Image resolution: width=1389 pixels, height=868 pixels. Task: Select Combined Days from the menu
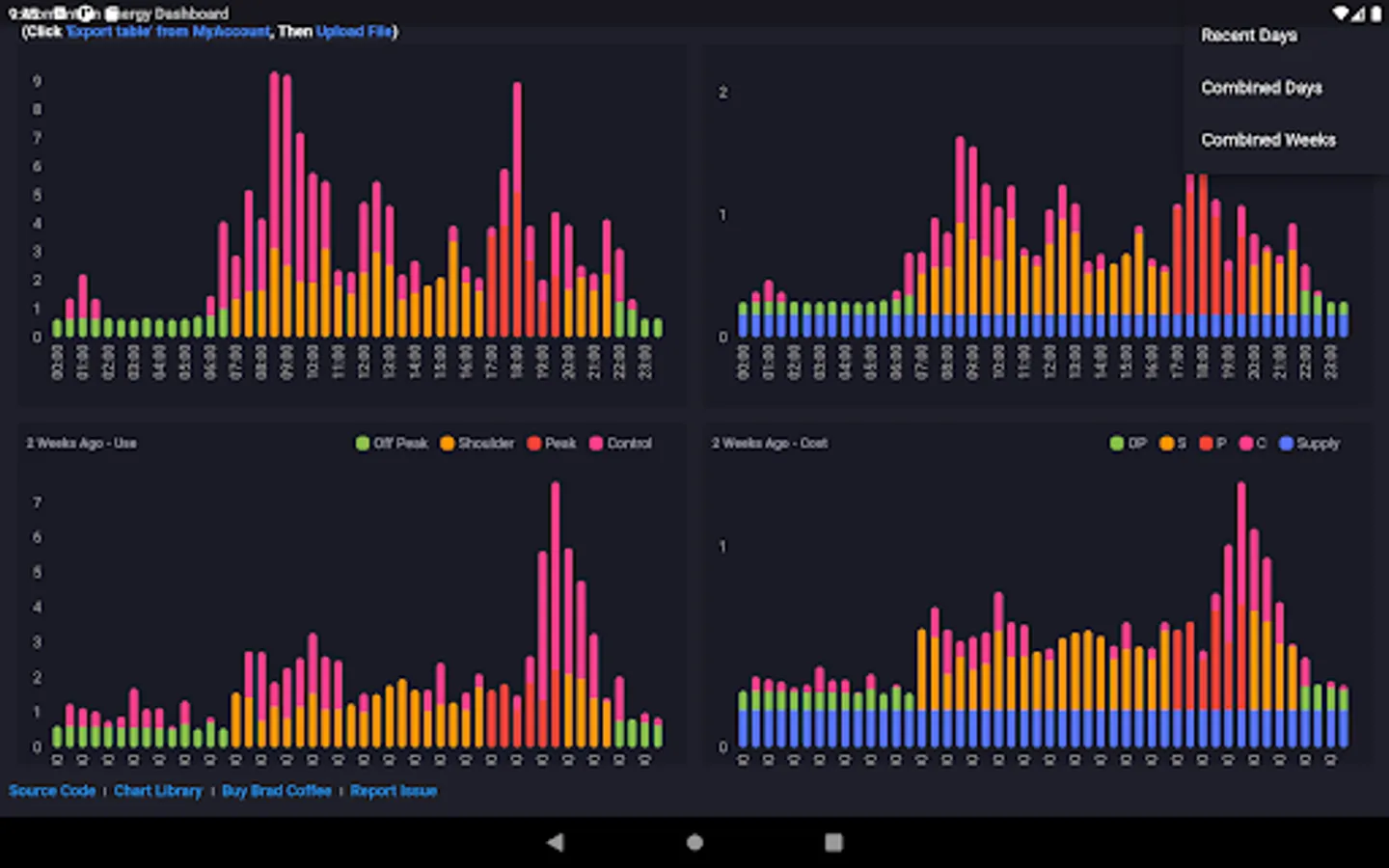pyautogui.click(x=1261, y=88)
